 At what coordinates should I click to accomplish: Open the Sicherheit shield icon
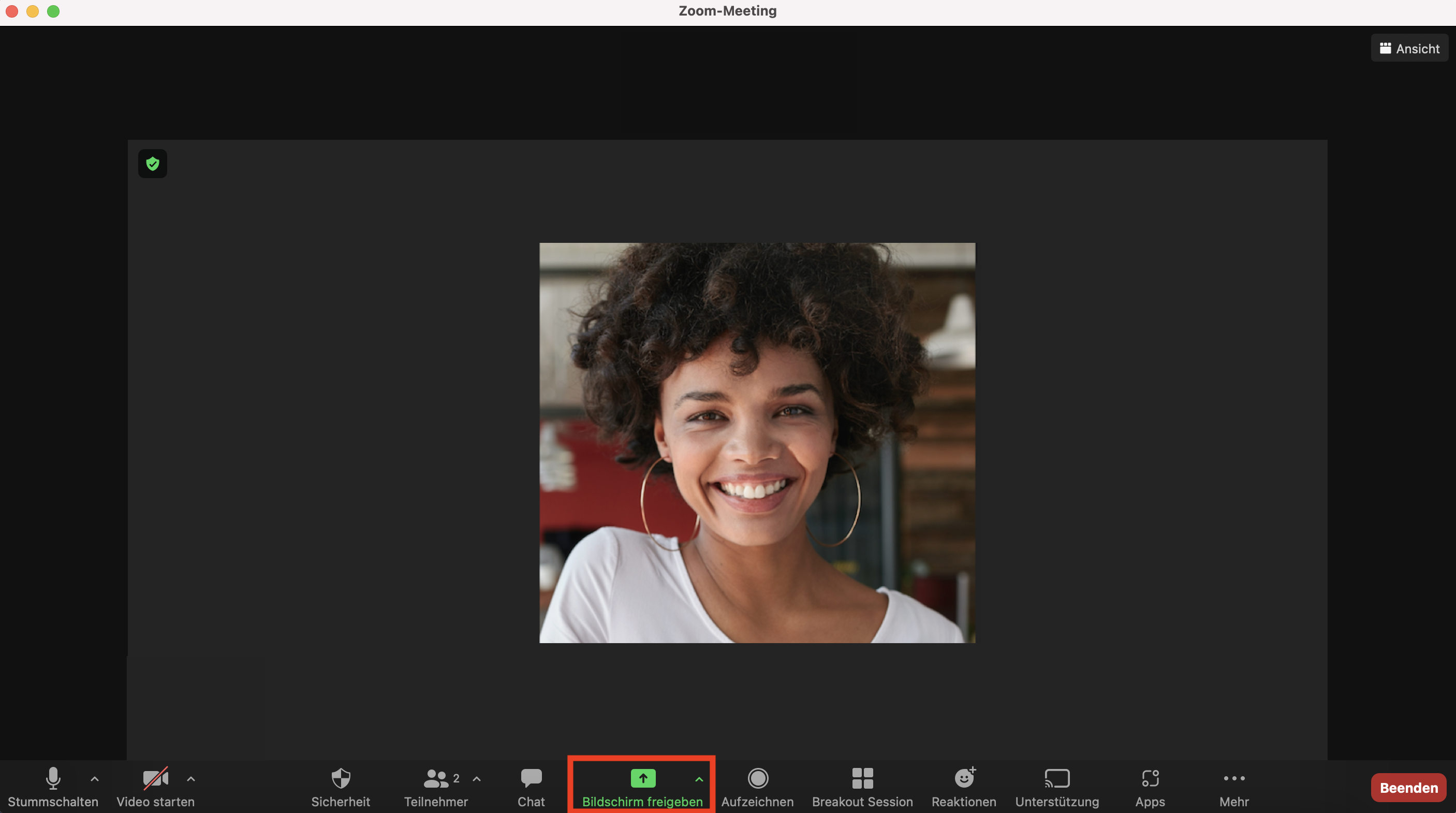point(341,778)
